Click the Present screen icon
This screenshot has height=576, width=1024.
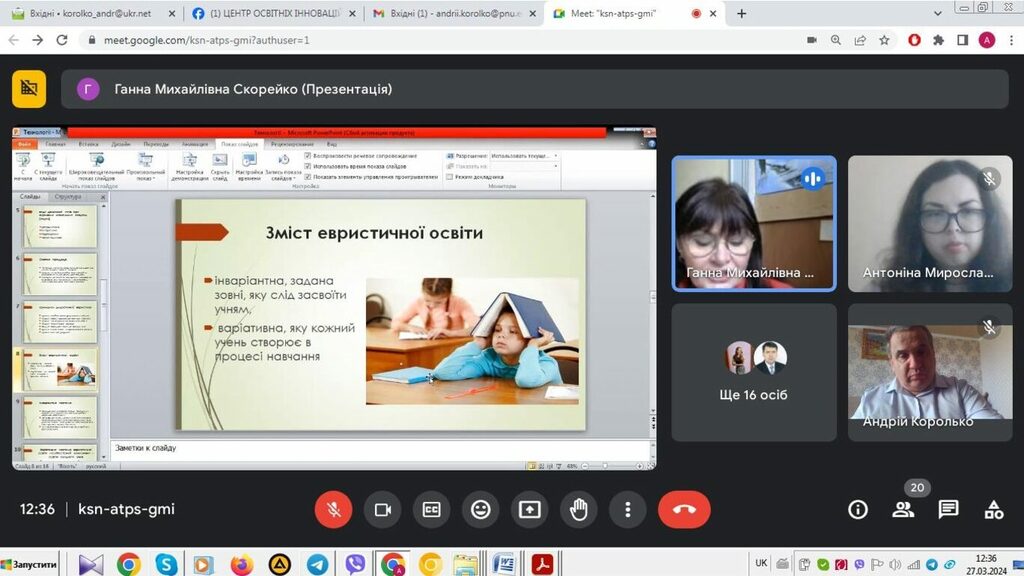pos(529,509)
